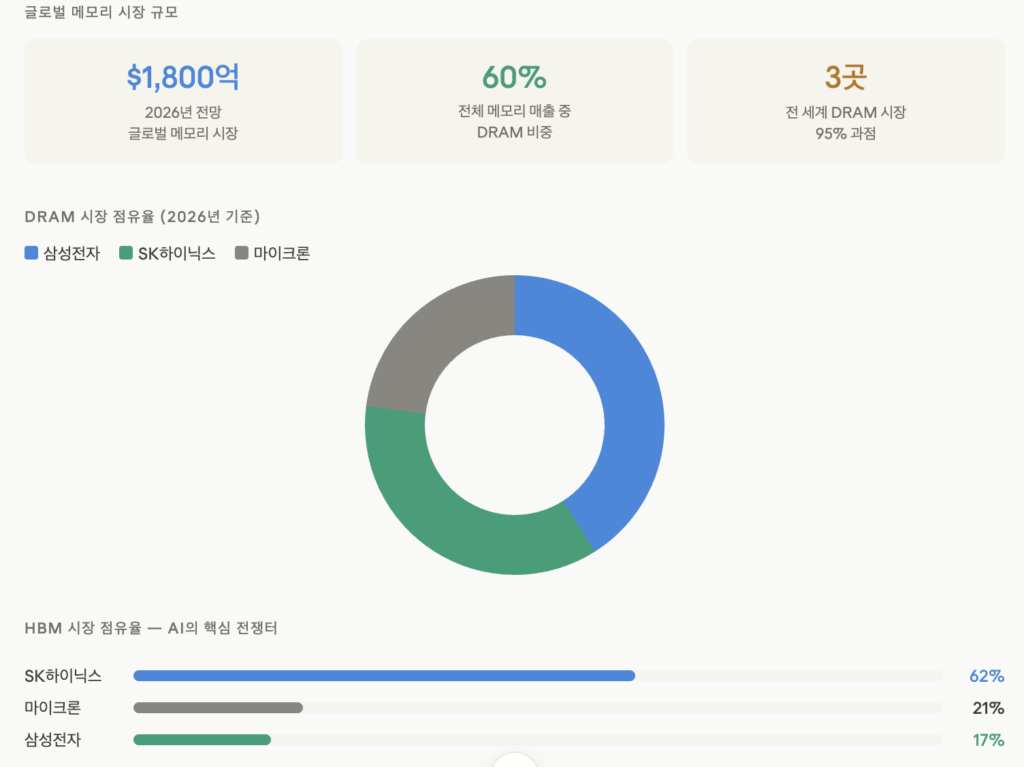The height and width of the screenshot is (767, 1024).
Task: Click the 3곳 statistic value
Action: pyautogui.click(x=846, y=77)
